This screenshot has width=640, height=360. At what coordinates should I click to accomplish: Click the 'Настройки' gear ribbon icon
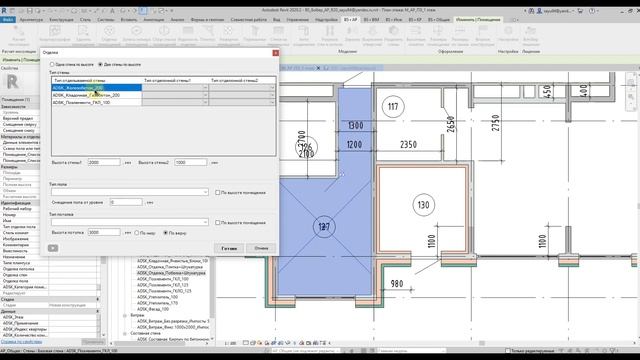[508, 31]
